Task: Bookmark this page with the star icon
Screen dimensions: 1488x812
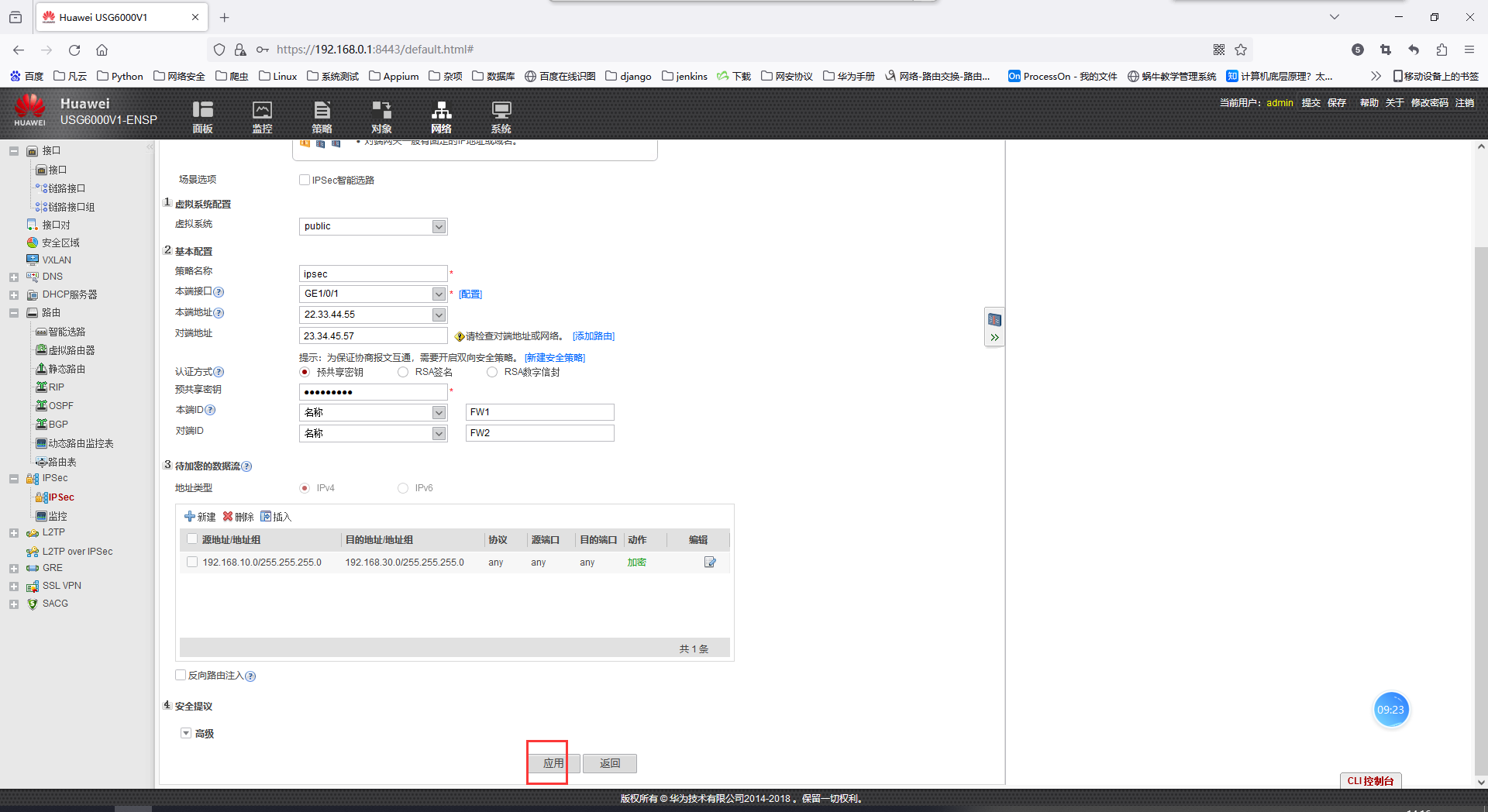Action: tap(1241, 50)
